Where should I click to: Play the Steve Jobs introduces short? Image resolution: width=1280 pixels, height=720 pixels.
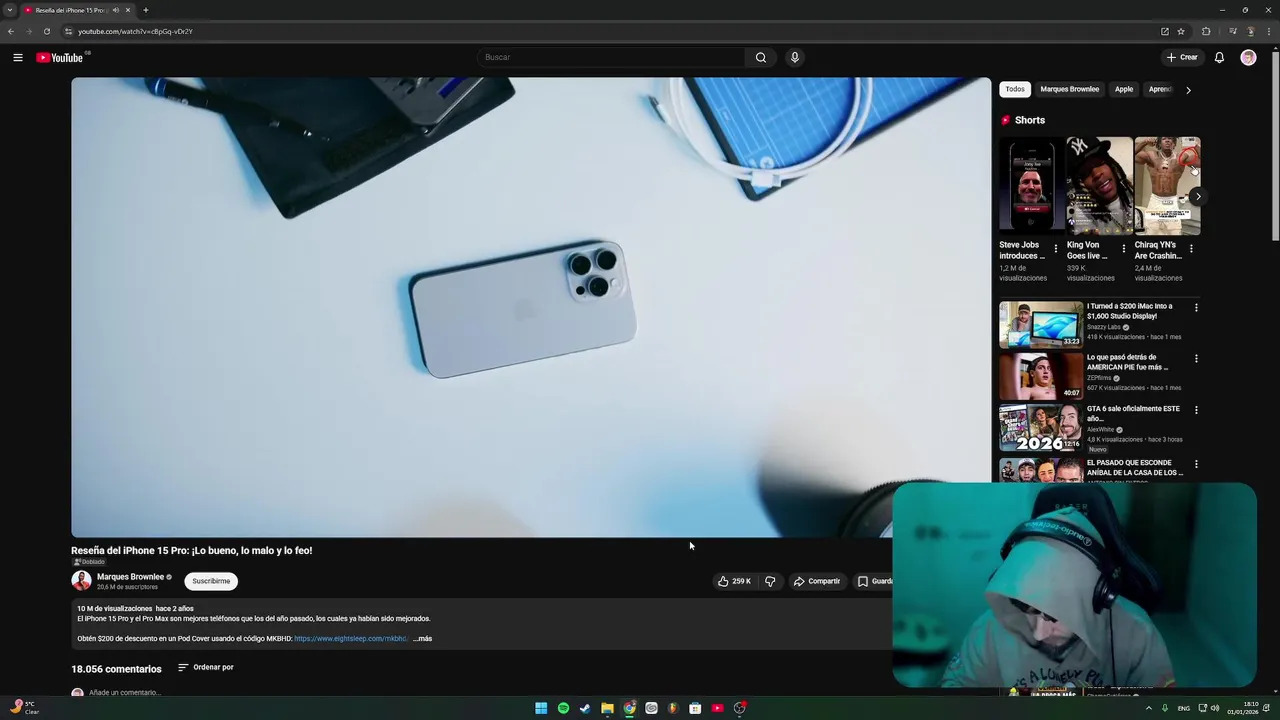(x=1031, y=186)
